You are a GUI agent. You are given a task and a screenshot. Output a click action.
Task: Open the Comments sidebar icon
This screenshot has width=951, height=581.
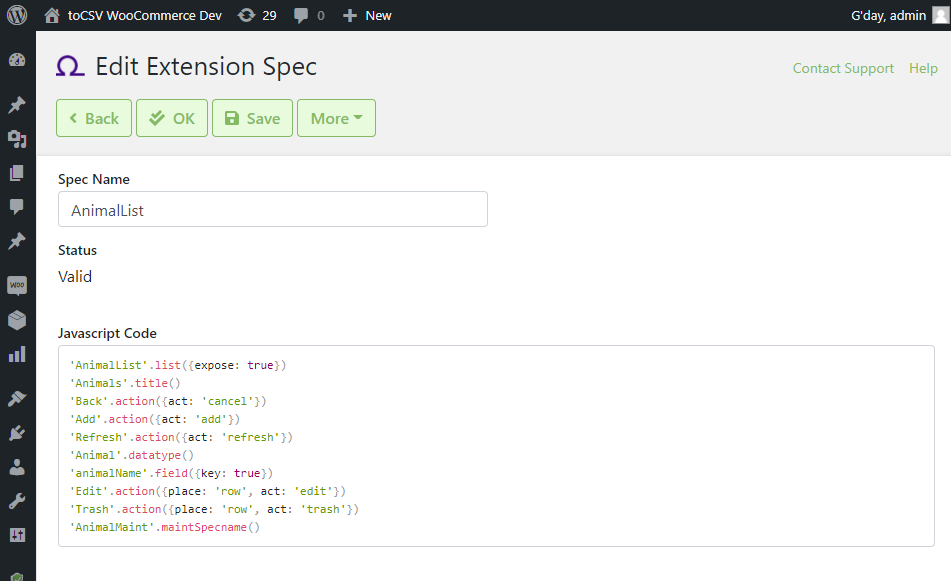[17, 207]
